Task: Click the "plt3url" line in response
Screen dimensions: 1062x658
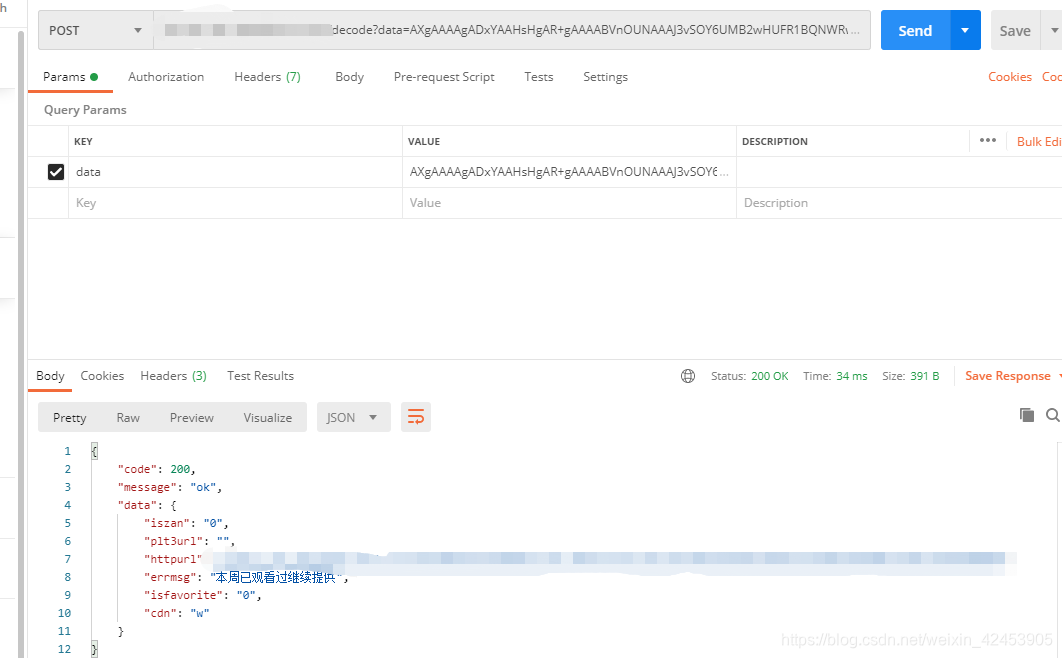Action: tap(189, 541)
